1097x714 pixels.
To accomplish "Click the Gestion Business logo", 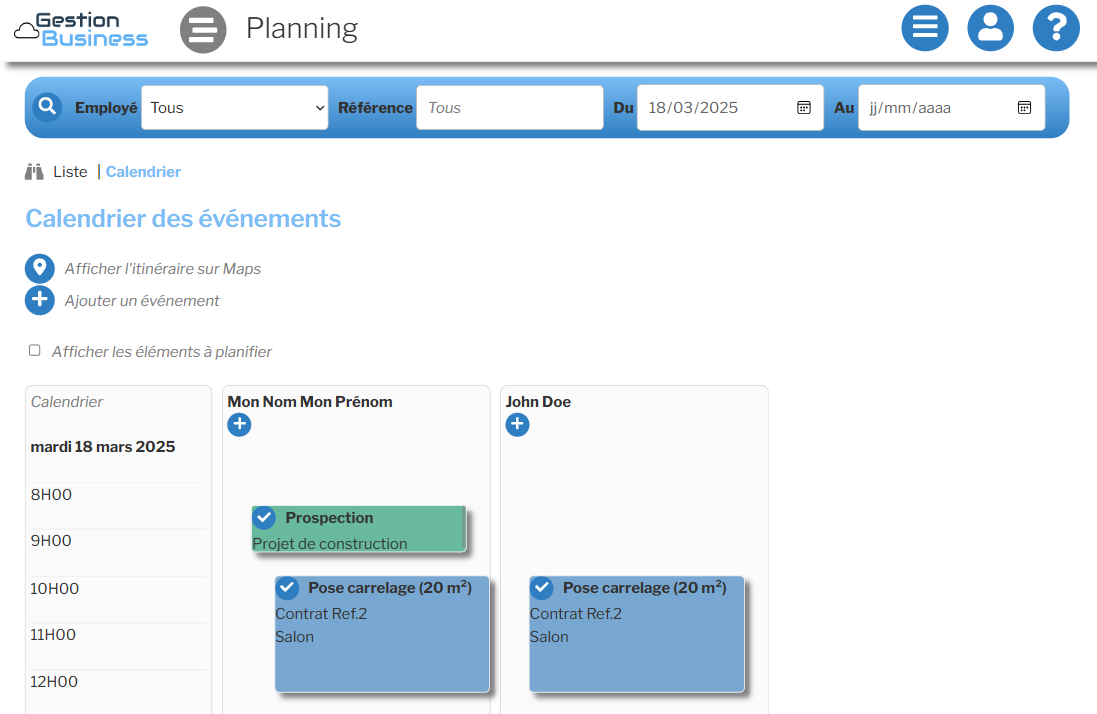I will click(x=81, y=30).
